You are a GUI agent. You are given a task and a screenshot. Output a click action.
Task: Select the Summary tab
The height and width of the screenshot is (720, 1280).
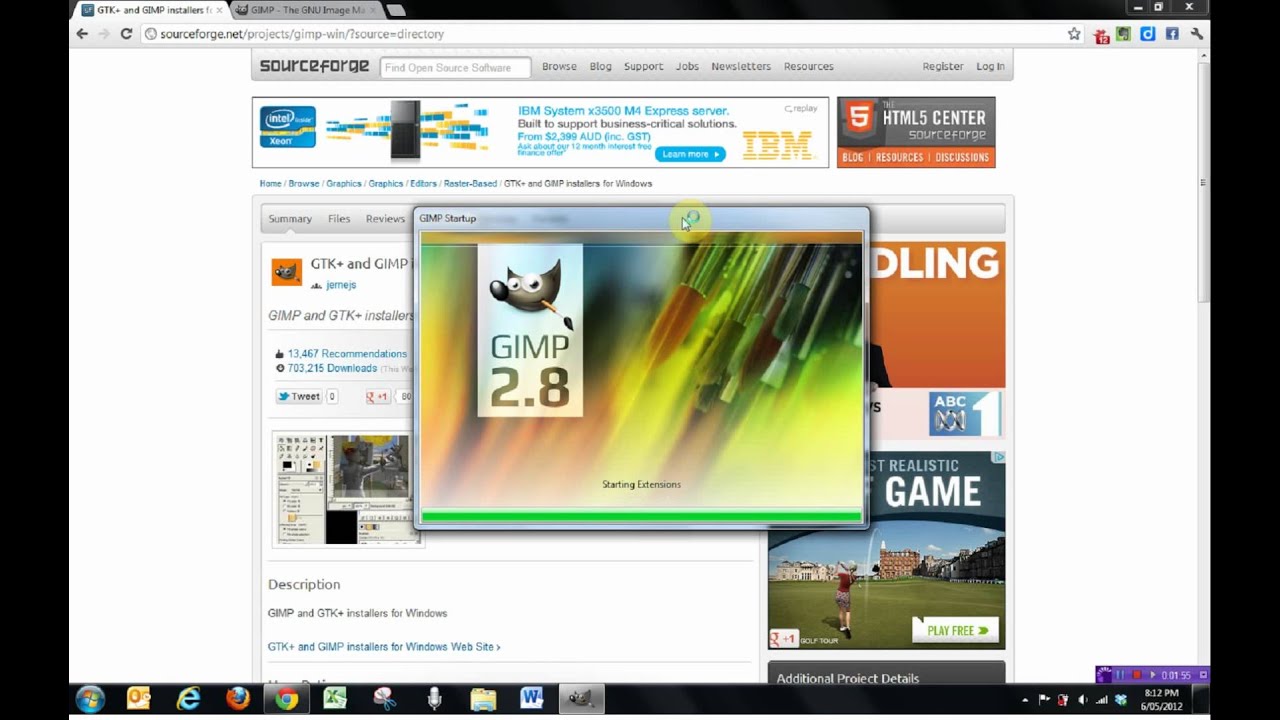(290, 219)
